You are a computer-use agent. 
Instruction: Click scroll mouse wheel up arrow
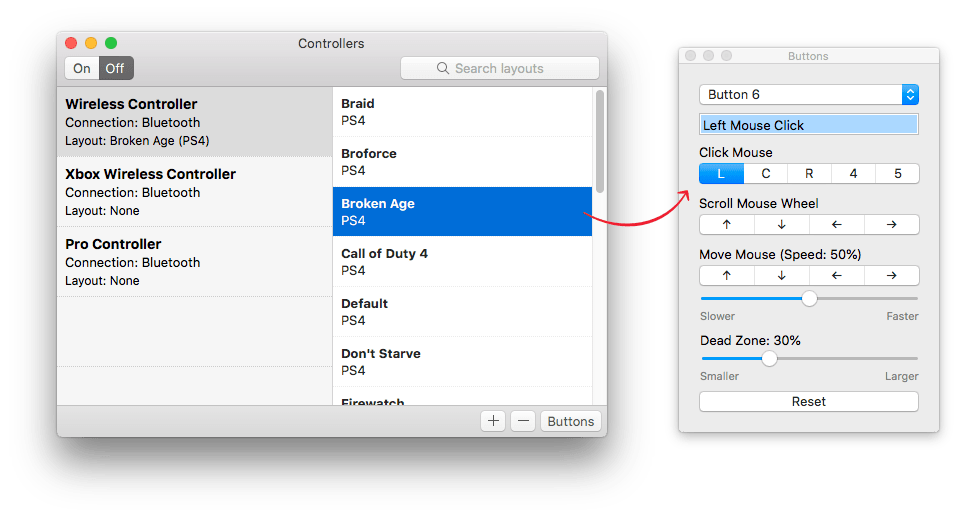click(727, 224)
